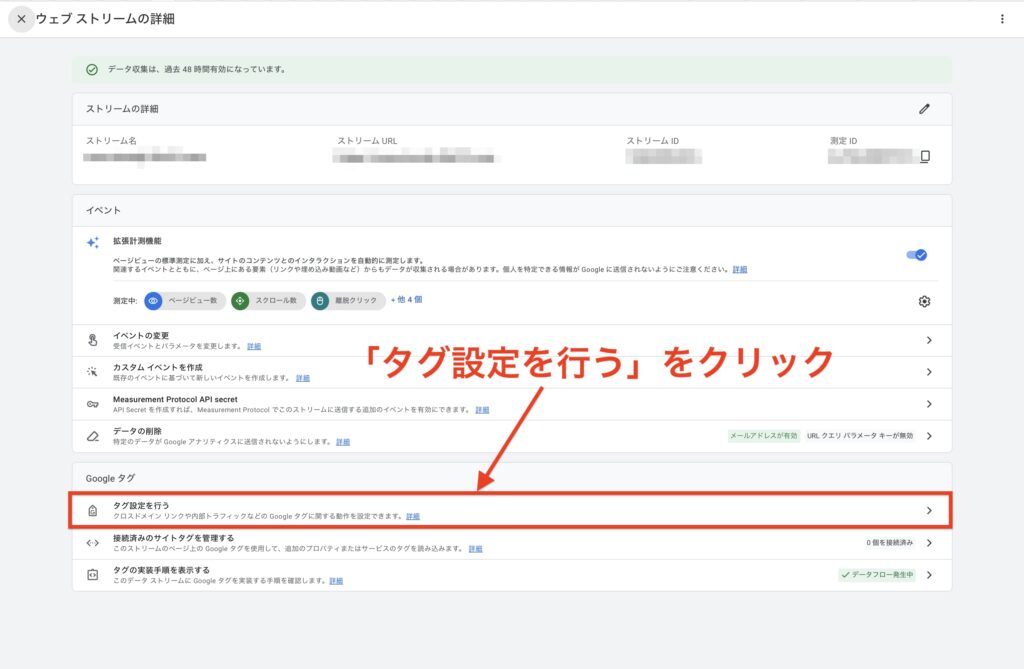This screenshot has height=669, width=1024.
Task: Click the pencil icon to edit stream details
Action: 924,109
